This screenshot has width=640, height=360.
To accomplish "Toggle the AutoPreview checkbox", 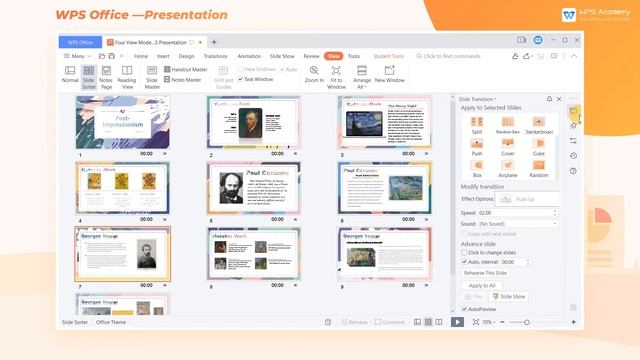I will [464, 309].
